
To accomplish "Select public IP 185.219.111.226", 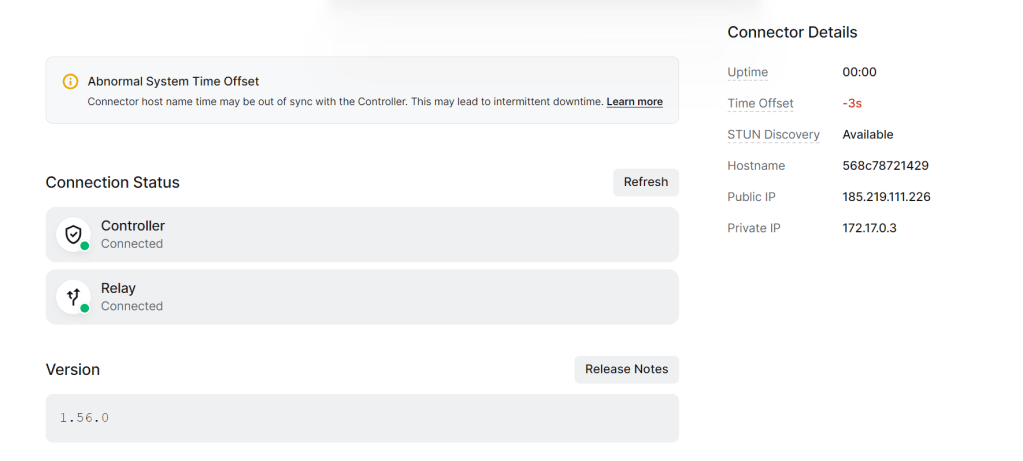I will coord(886,197).
